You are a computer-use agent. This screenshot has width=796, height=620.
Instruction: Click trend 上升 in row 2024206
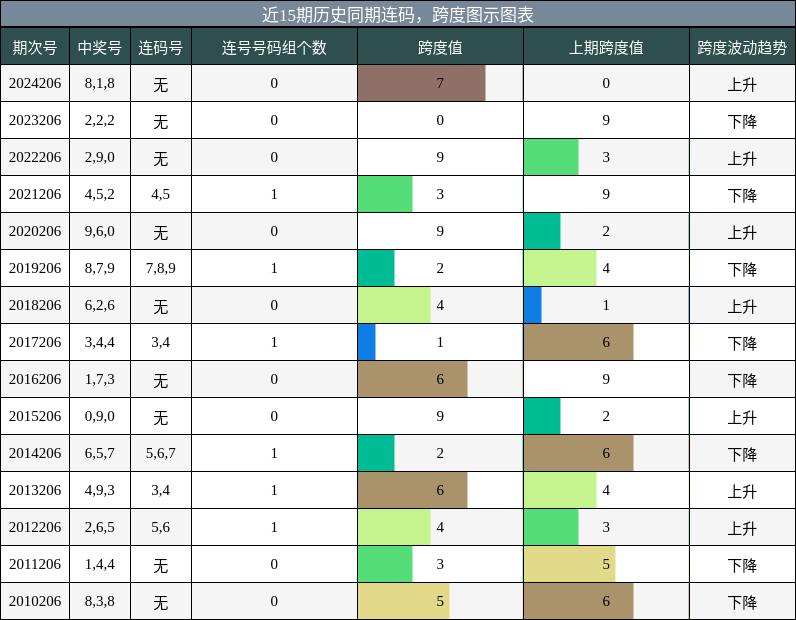[742, 84]
